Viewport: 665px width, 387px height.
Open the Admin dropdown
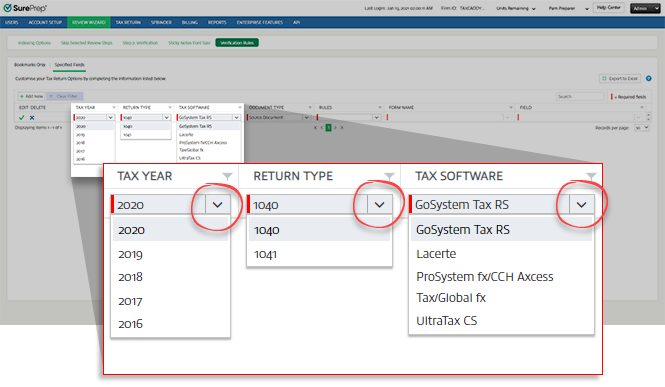(x=645, y=8)
